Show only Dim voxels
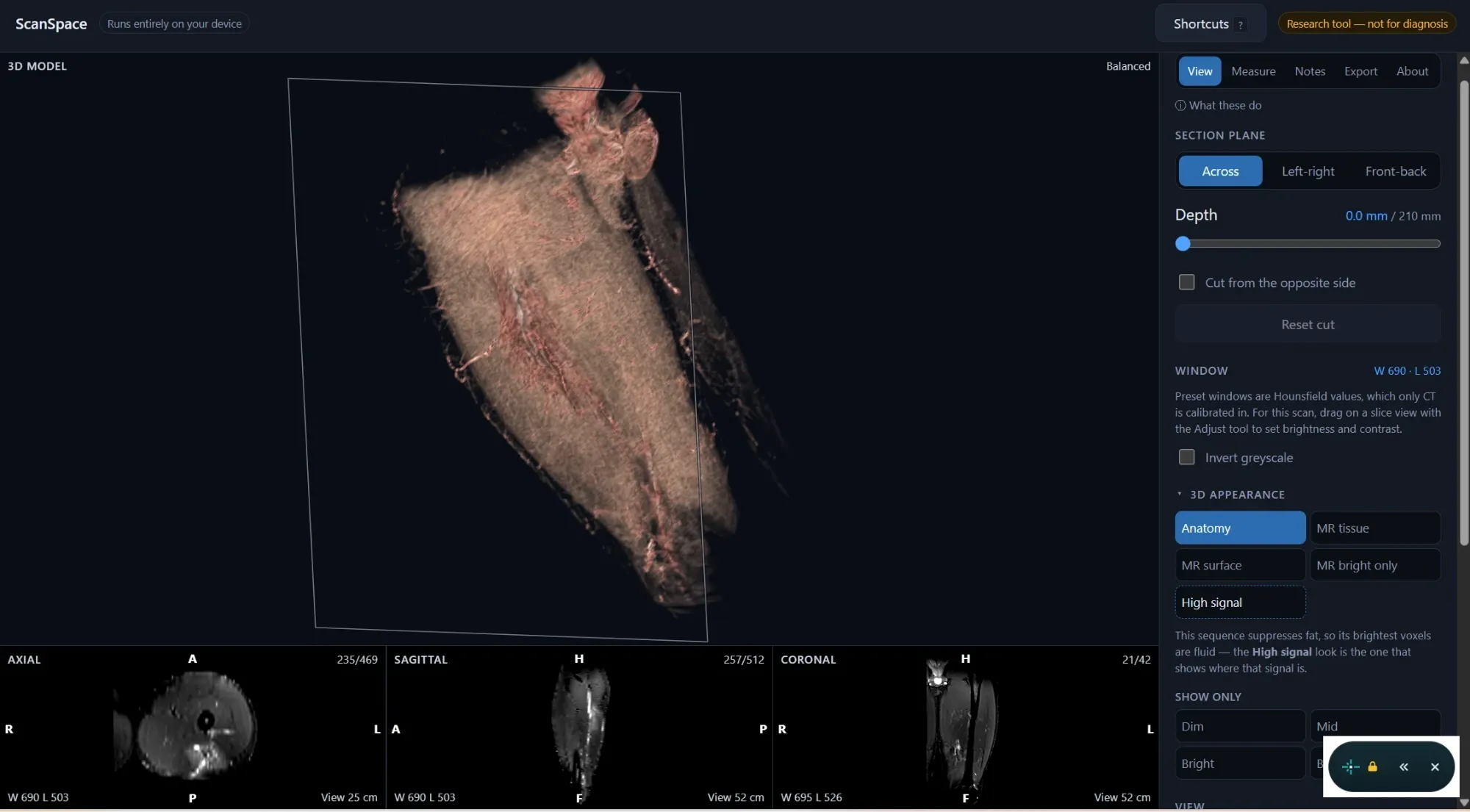Image resolution: width=1470 pixels, height=812 pixels. [1240, 726]
